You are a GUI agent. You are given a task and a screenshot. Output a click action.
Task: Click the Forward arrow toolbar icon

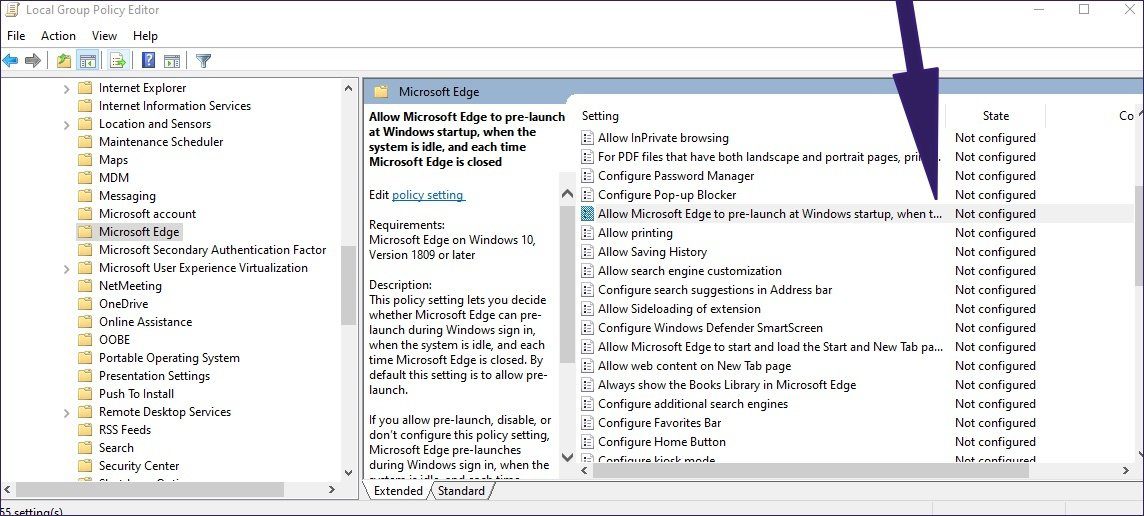pyautogui.click(x=33, y=61)
